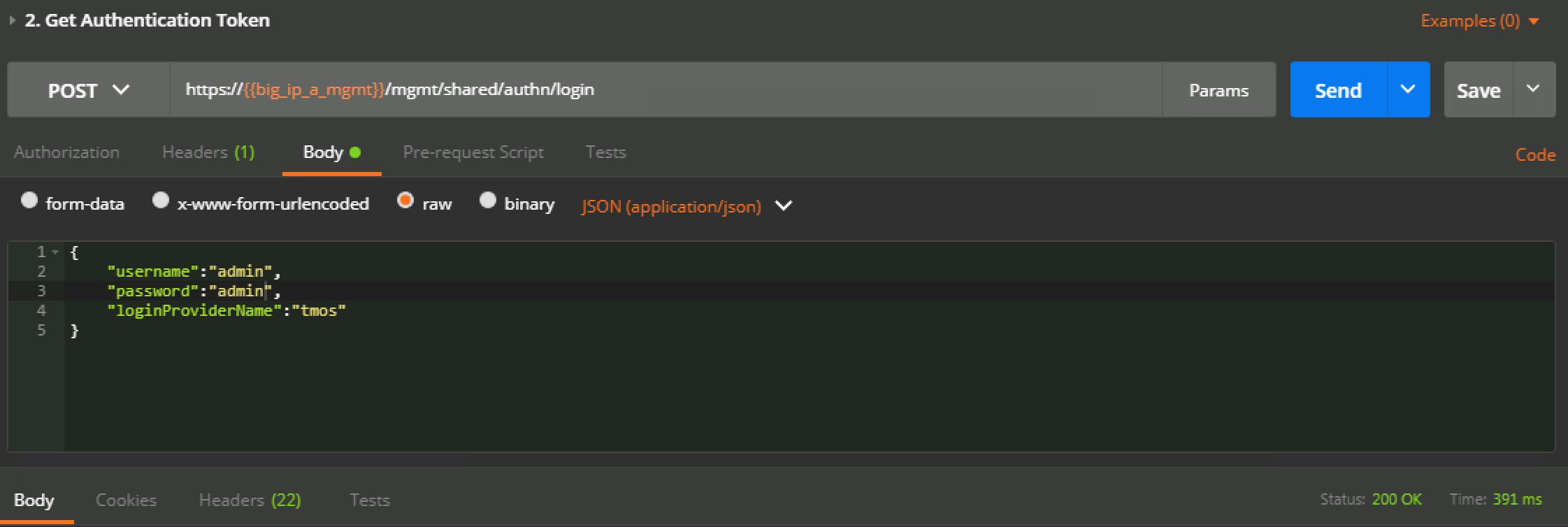1568x527 pixels.
Task: Save the request
Action: click(1479, 90)
